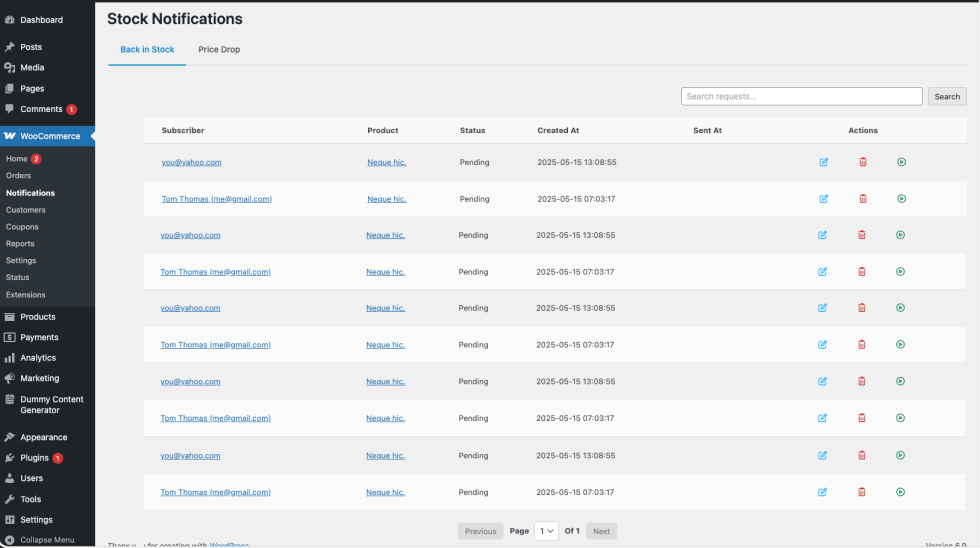Image resolution: width=980 pixels, height=548 pixels.
Task: Open the Plugins icon
Action: (x=9, y=458)
